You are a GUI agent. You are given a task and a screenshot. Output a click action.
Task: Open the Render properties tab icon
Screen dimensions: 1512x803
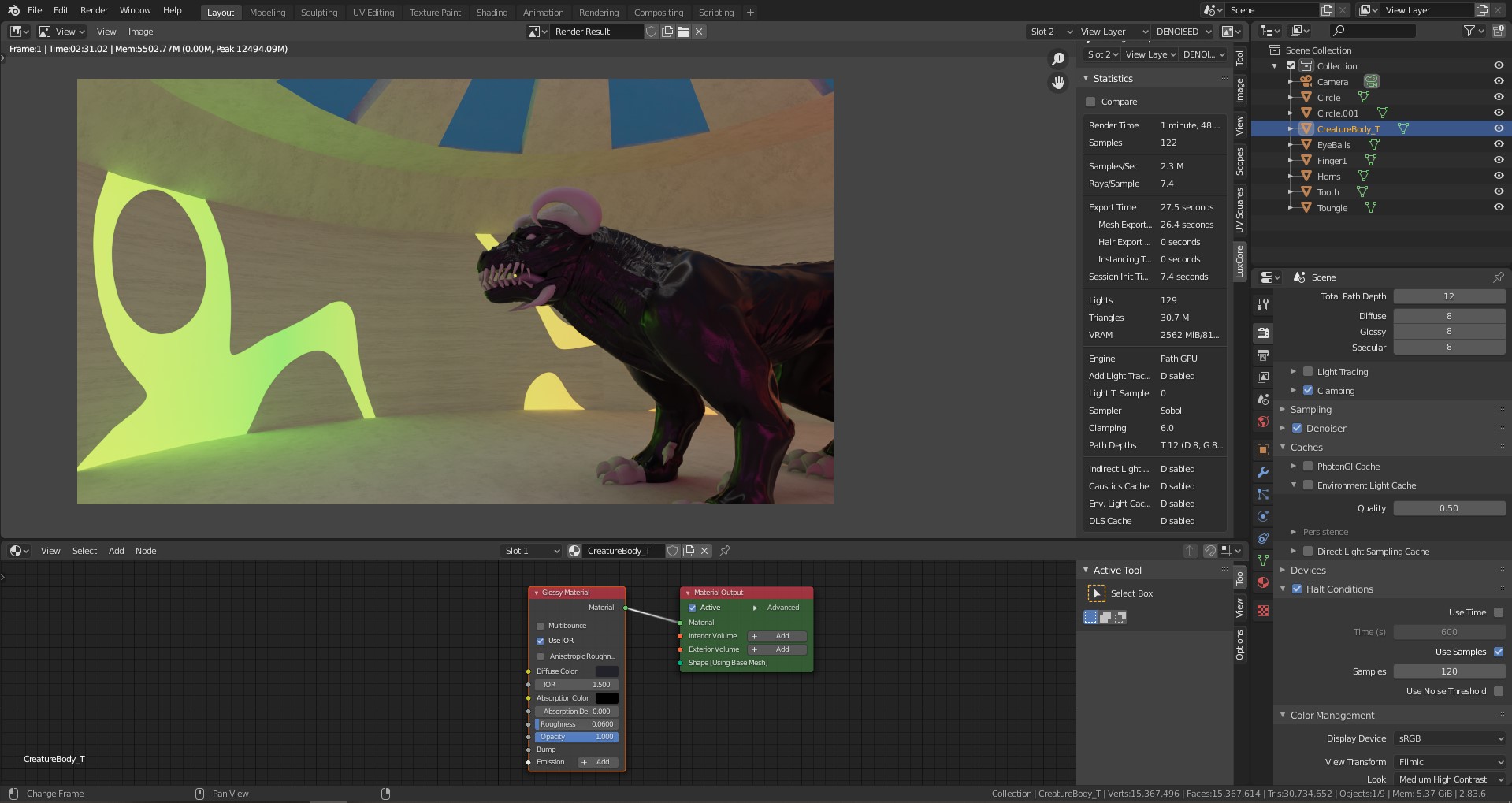pyautogui.click(x=1263, y=333)
